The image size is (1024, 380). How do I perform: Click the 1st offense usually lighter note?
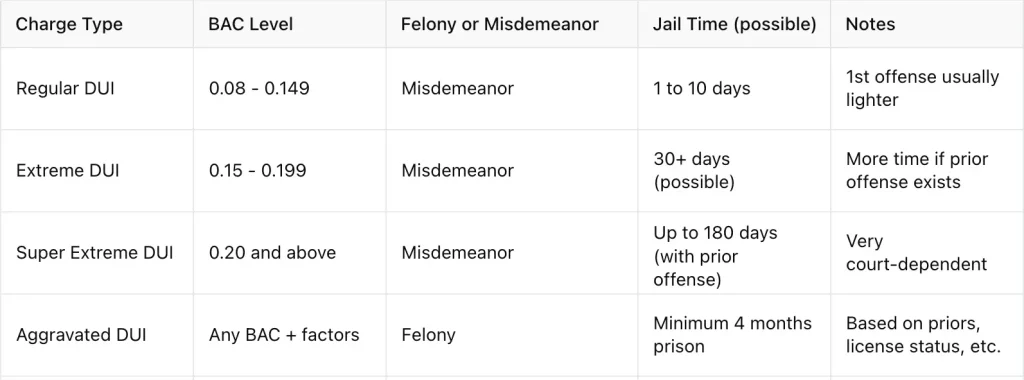coord(922,88)
